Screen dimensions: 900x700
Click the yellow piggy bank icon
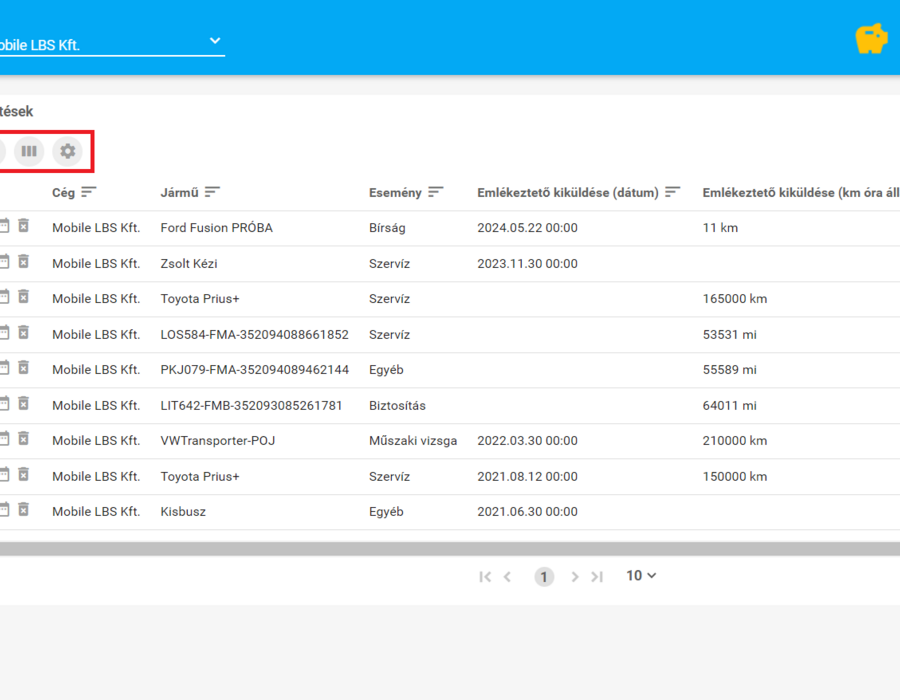coord(871,39)
